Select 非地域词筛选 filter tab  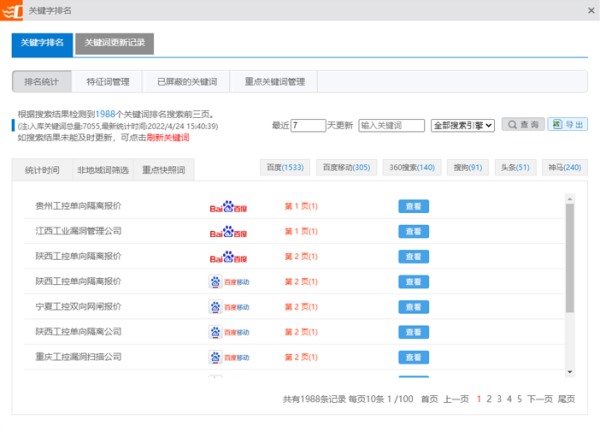pyautogui.click(x=103, y=170)
